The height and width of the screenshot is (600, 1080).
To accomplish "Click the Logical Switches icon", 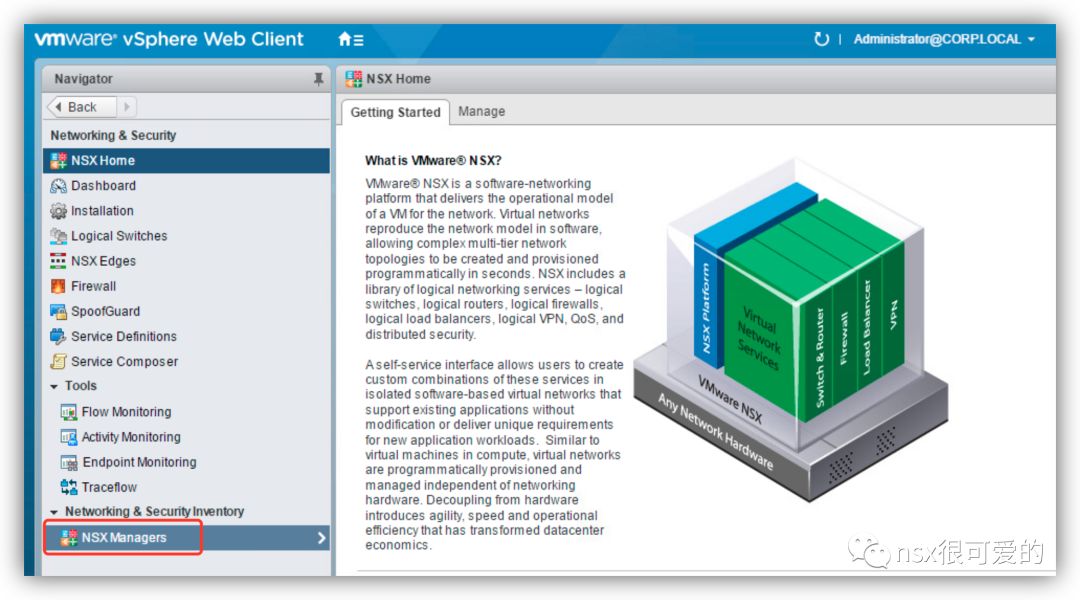I will (59, 236).
